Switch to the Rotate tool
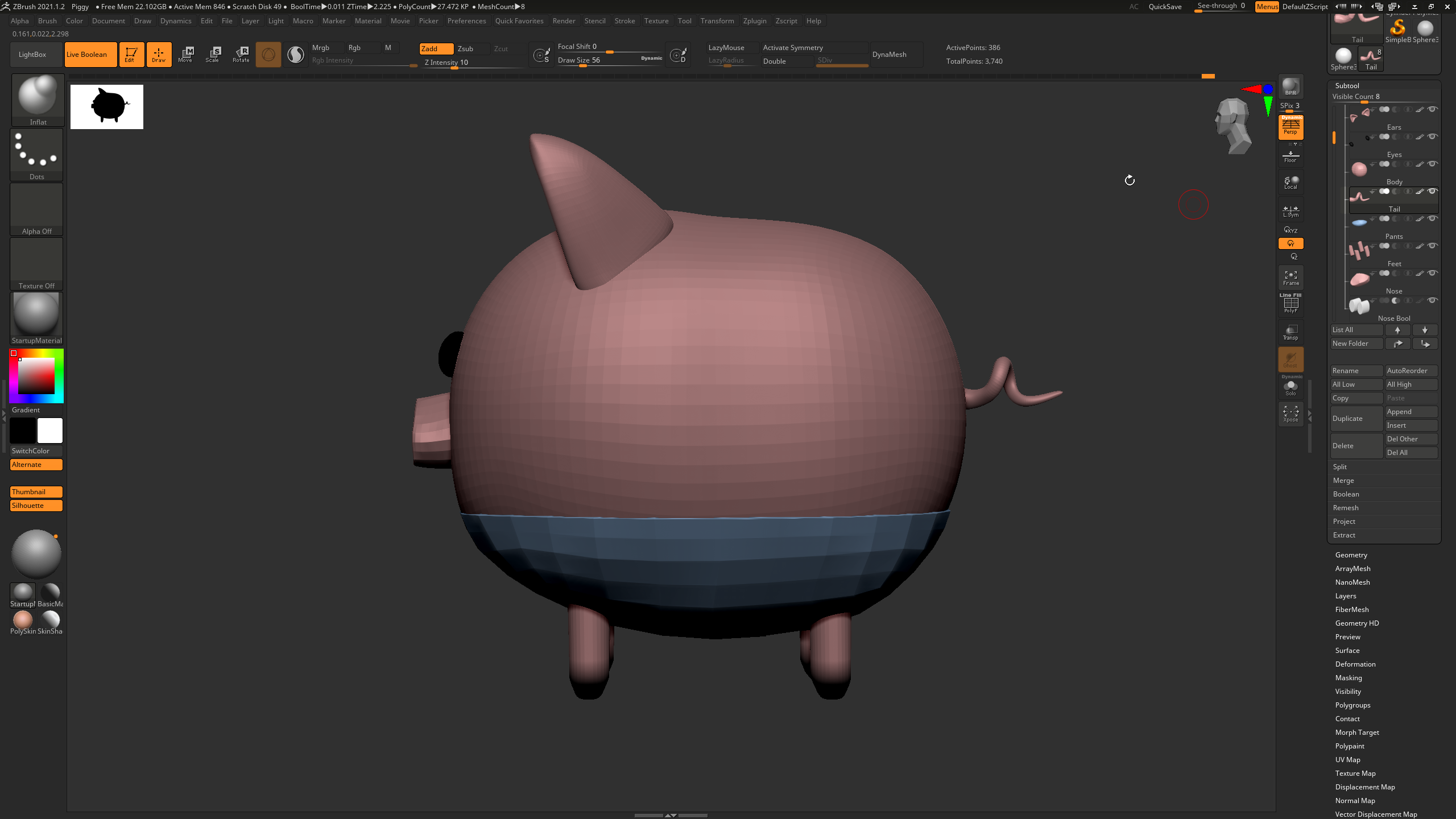1456x819 pixels. point(241,55)
